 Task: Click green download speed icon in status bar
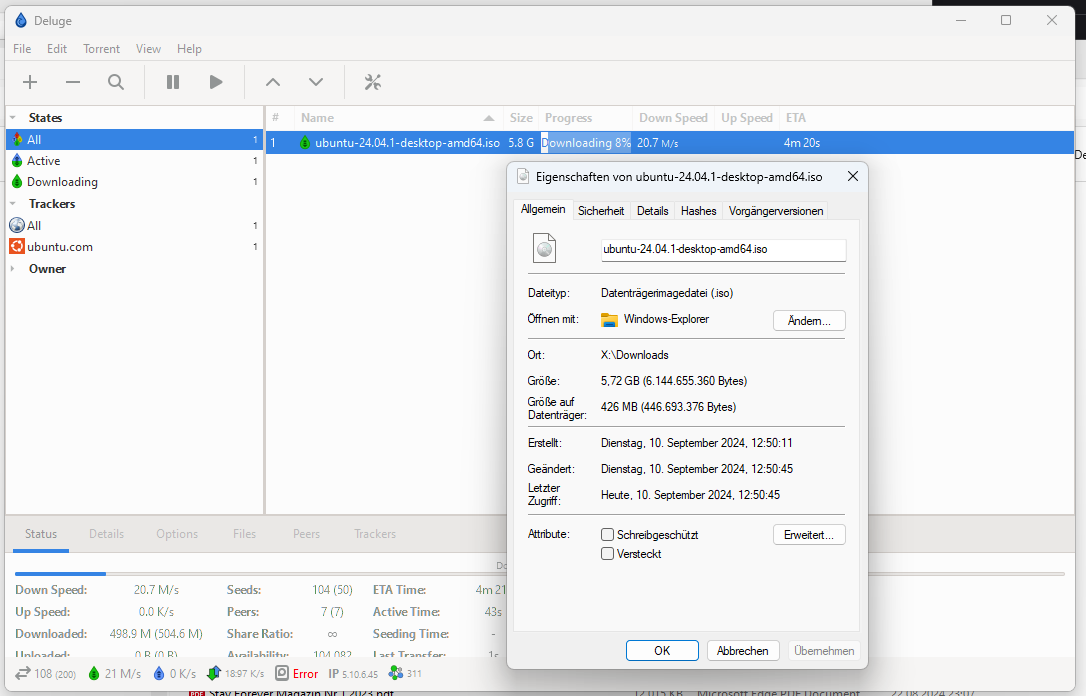(x=94, y=673)
